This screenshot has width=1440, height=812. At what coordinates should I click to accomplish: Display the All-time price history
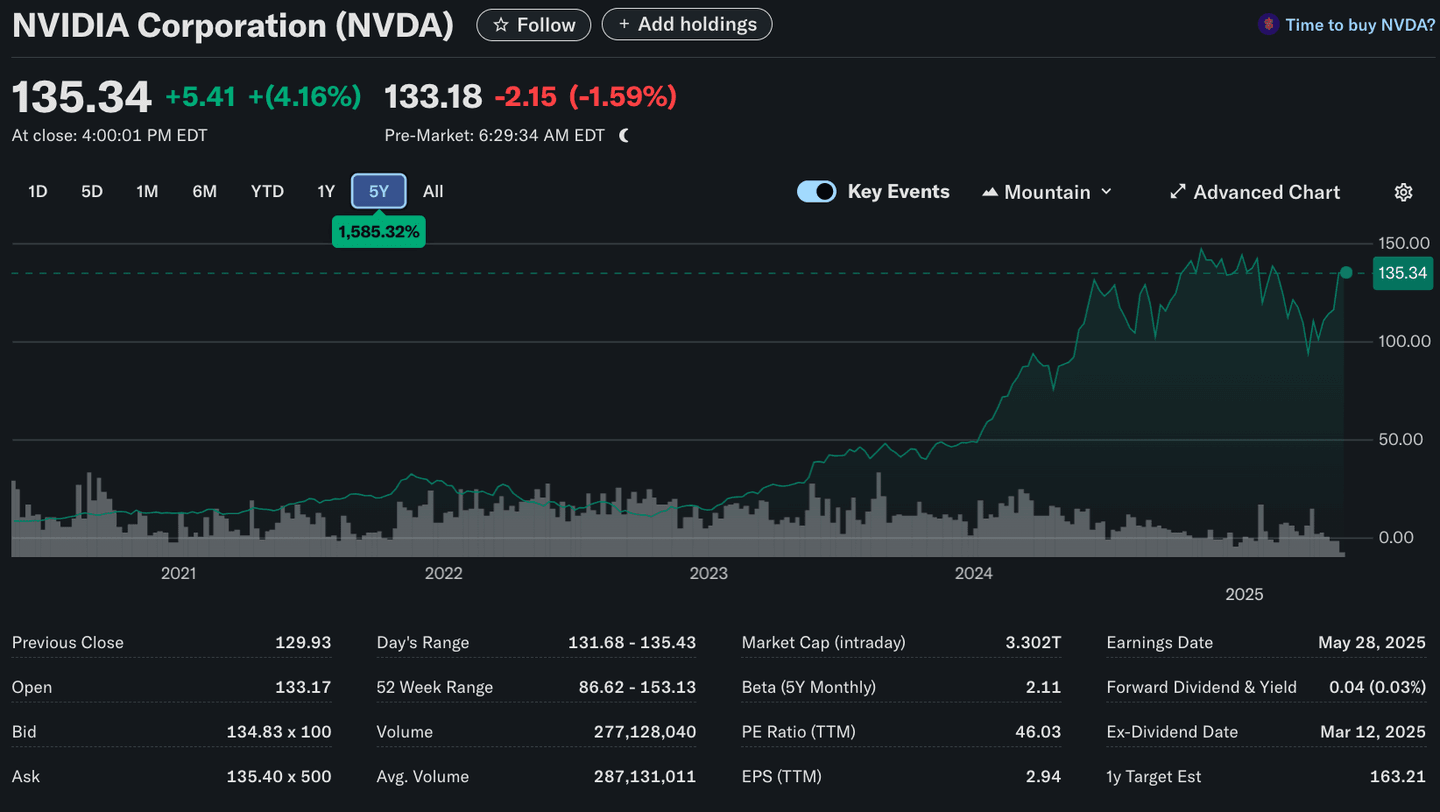click(433, 191)
